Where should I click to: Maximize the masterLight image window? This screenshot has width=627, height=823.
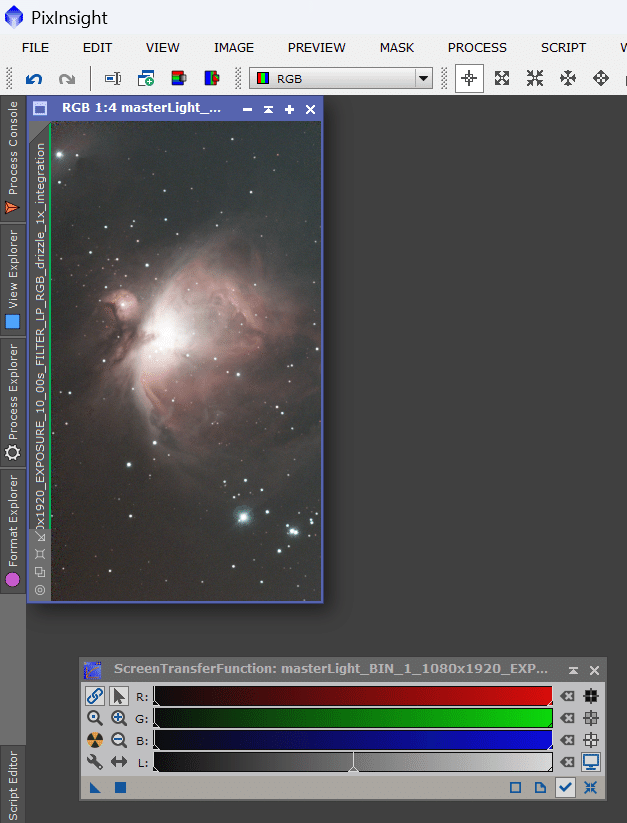click(289, 109)
